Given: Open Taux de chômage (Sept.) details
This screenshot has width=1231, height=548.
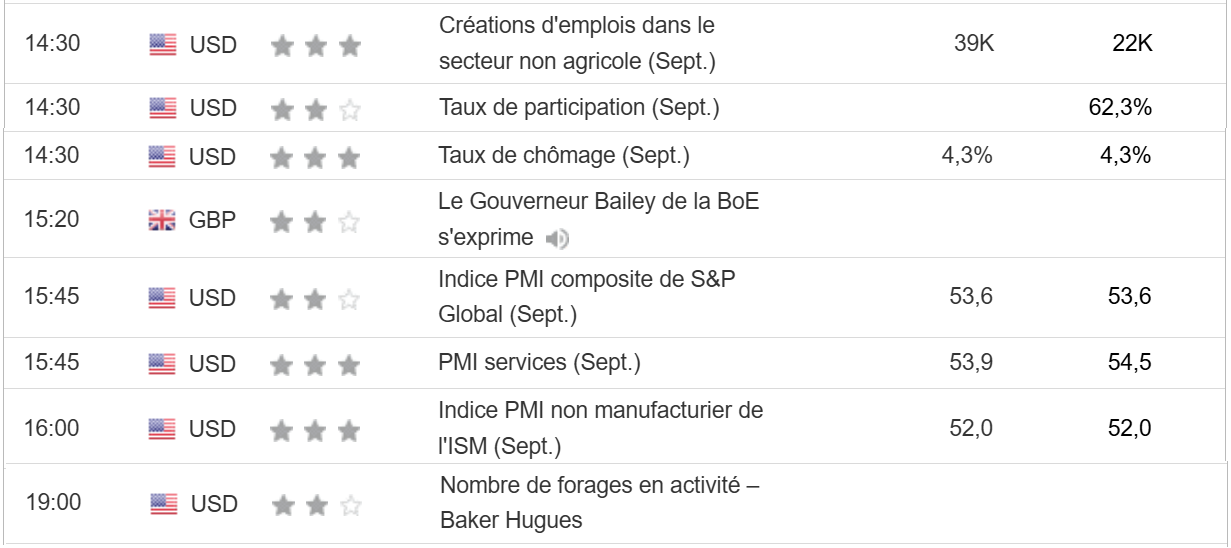Looking at the screenshot, I should click(563, 156).
